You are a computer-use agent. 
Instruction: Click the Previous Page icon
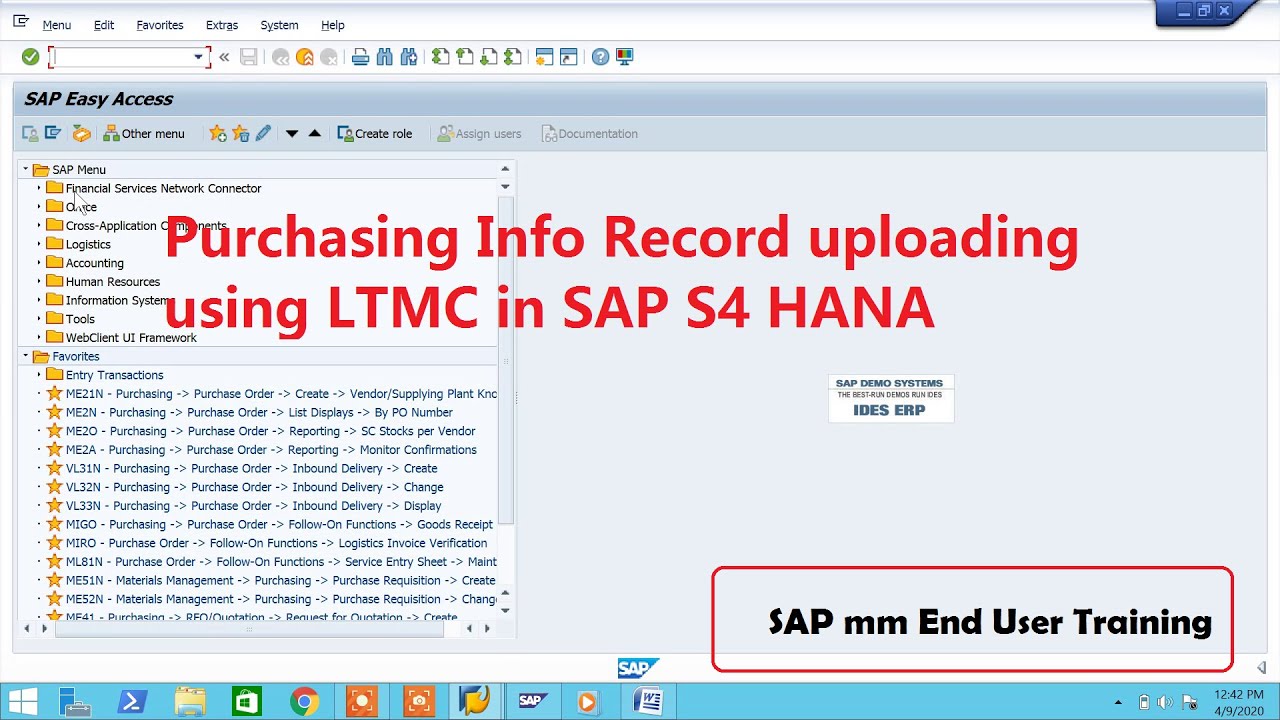click(465, 57)
